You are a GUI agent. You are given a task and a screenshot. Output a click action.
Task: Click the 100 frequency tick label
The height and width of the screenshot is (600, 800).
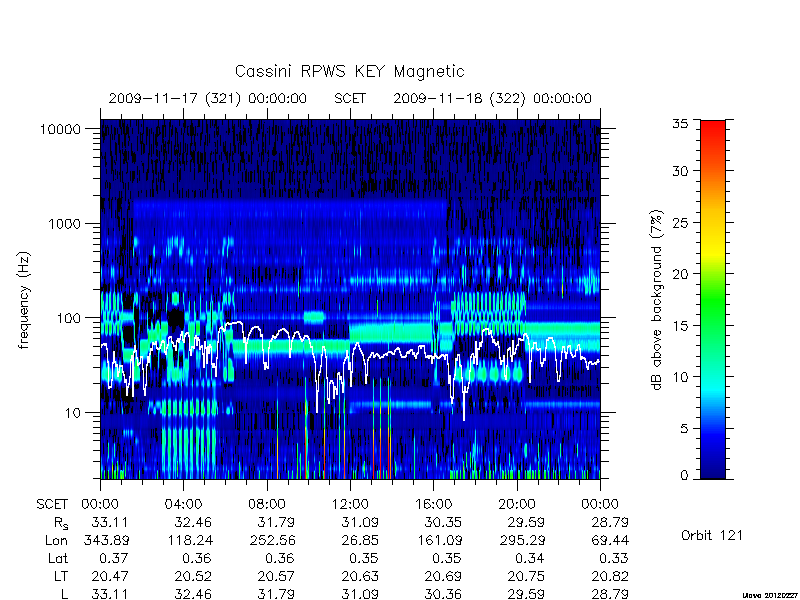click(69, 318)
